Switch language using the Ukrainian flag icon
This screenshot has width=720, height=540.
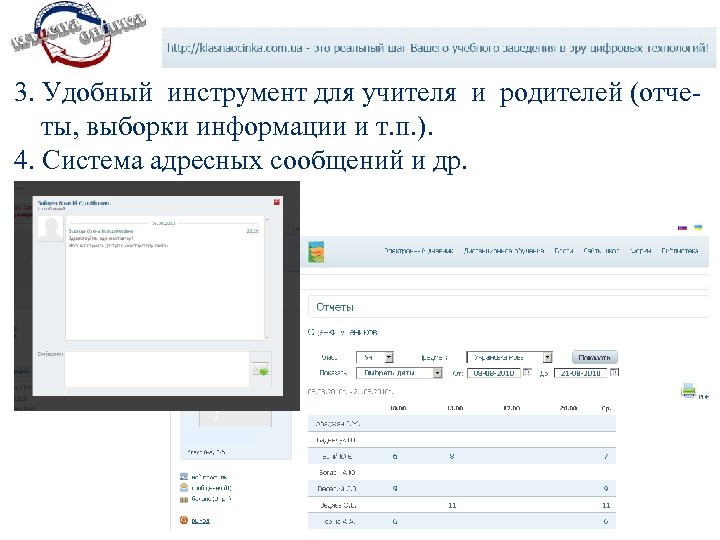(x=698, y=227)
